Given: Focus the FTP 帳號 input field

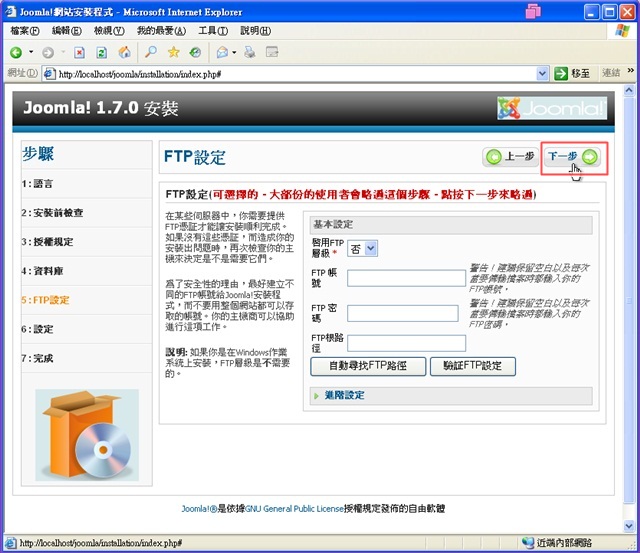Looking at the screenshot, I should [406, 278].
